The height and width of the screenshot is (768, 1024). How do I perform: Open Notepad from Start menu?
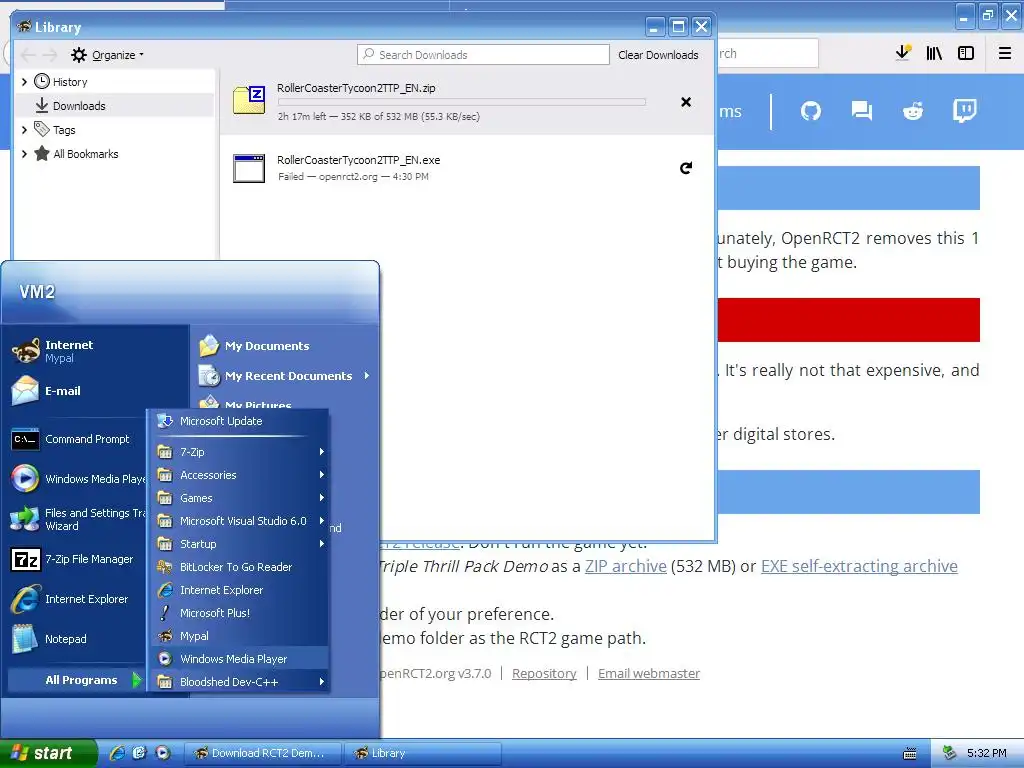(77, 639)
